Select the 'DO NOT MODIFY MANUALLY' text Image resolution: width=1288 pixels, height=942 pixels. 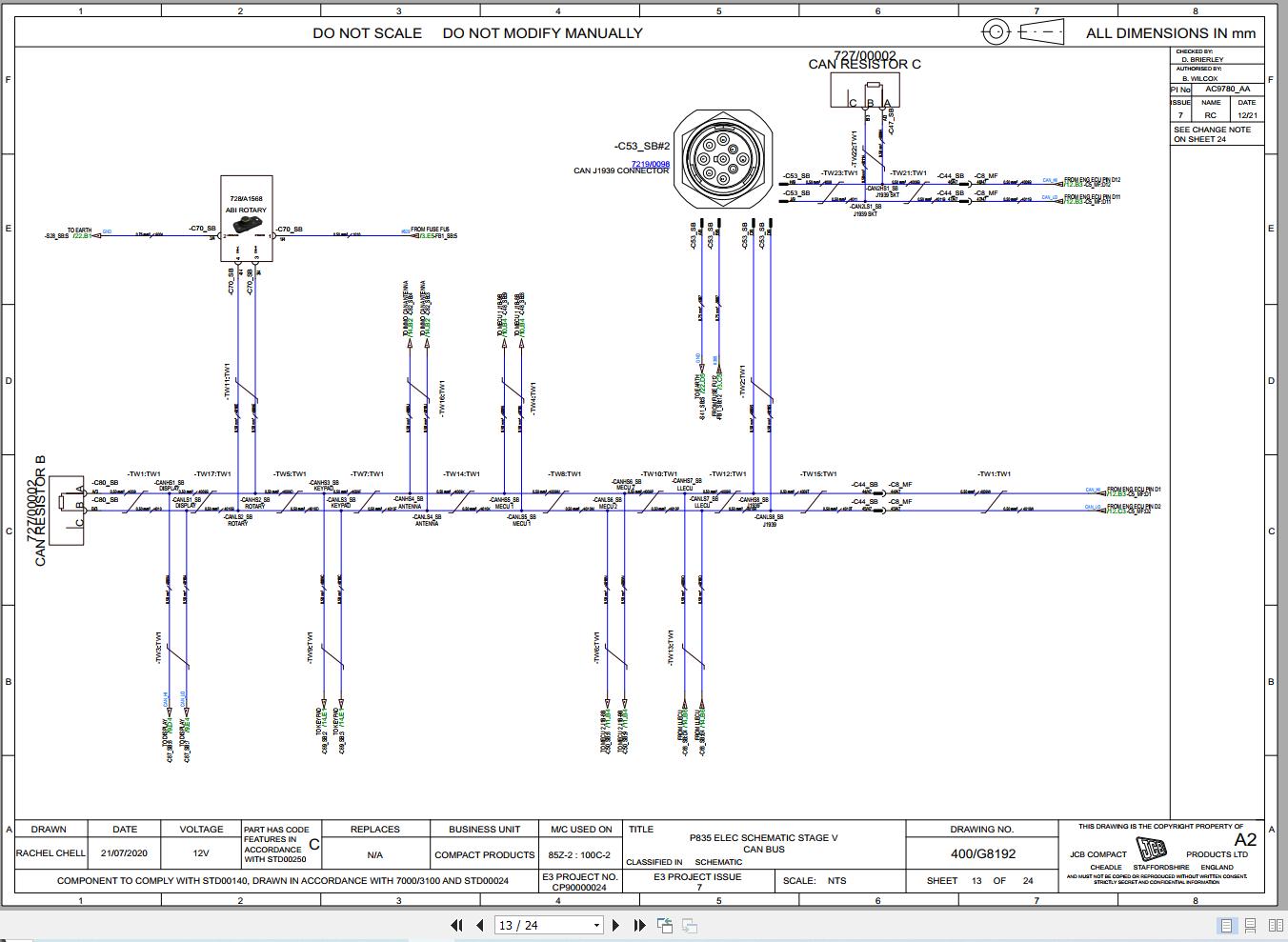point(543,33)
